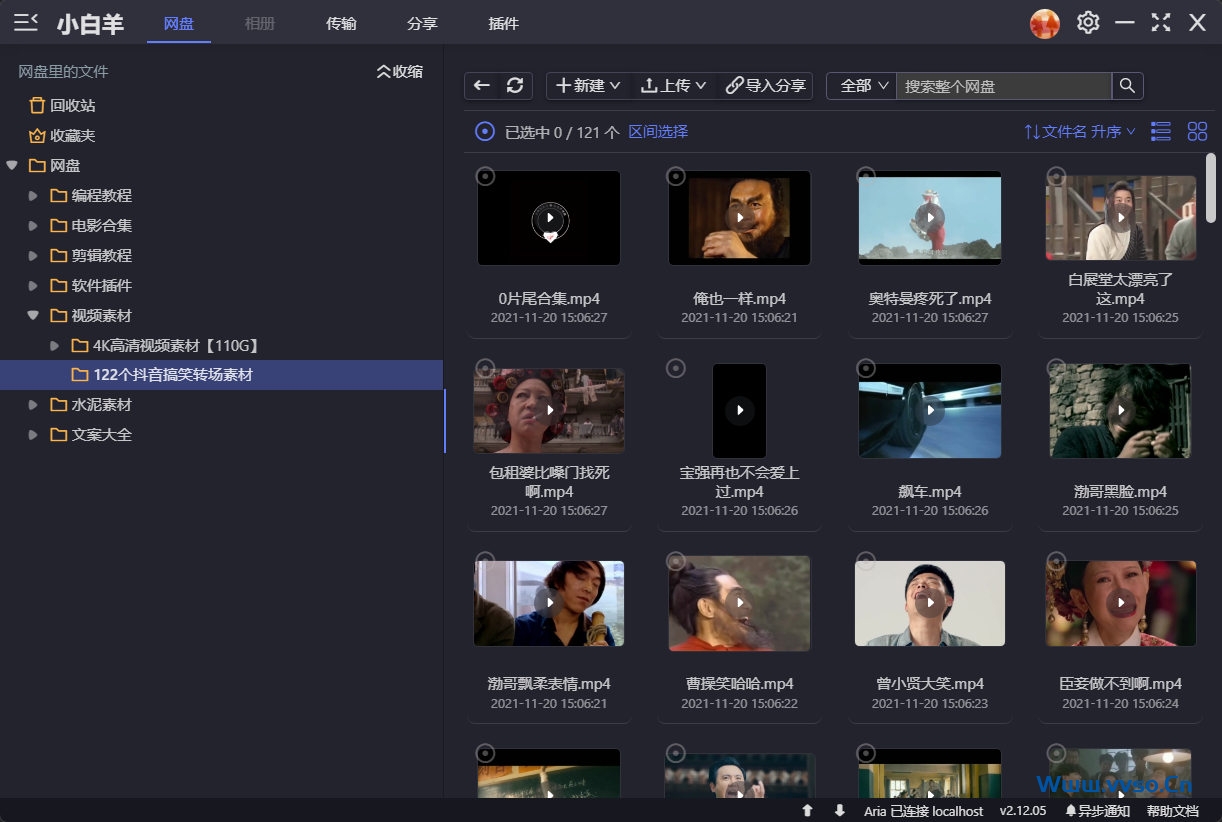Open the 曹操笑哈哈.mp4 video thumbnail
Image resolution: width=1222 pixels, height=822 pixels.
[739, 603]
